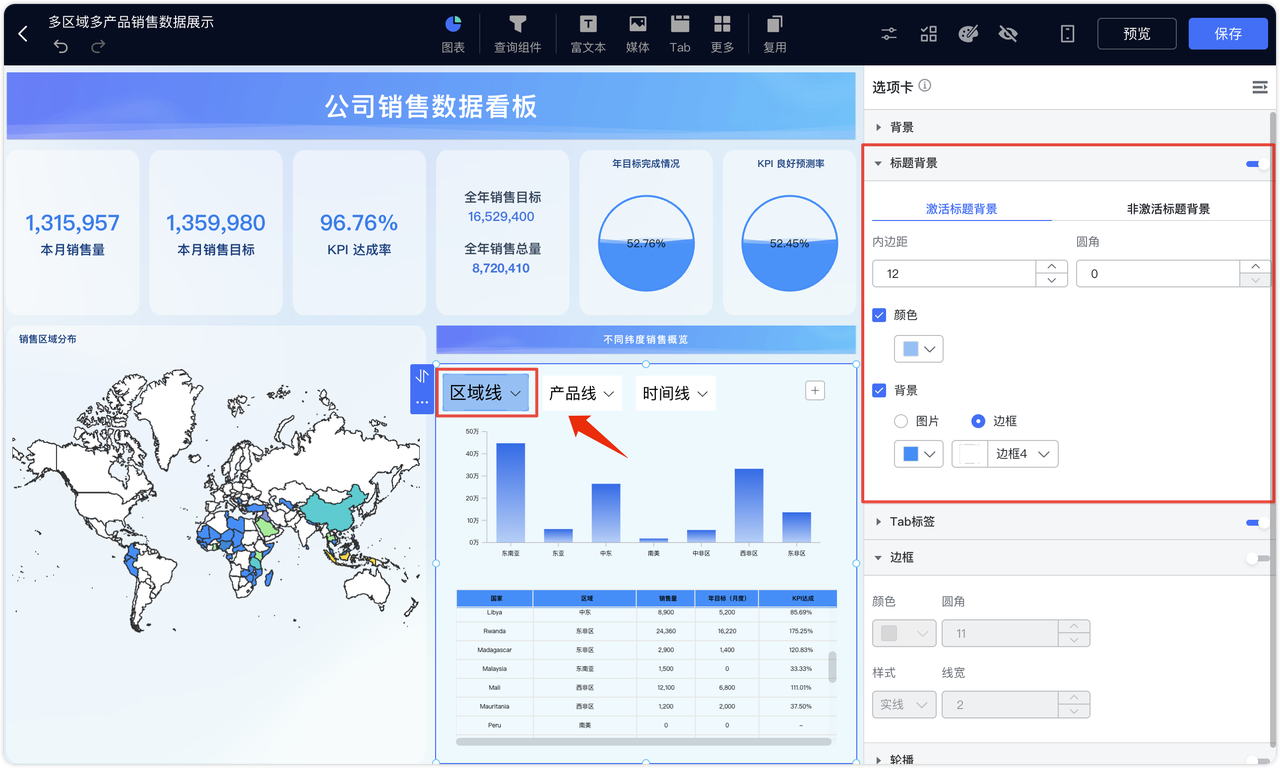Select the 非激活标题背景 tab
Image resolution: width=1280 pixels, height=768 pixels.
tap(1168, 209)
